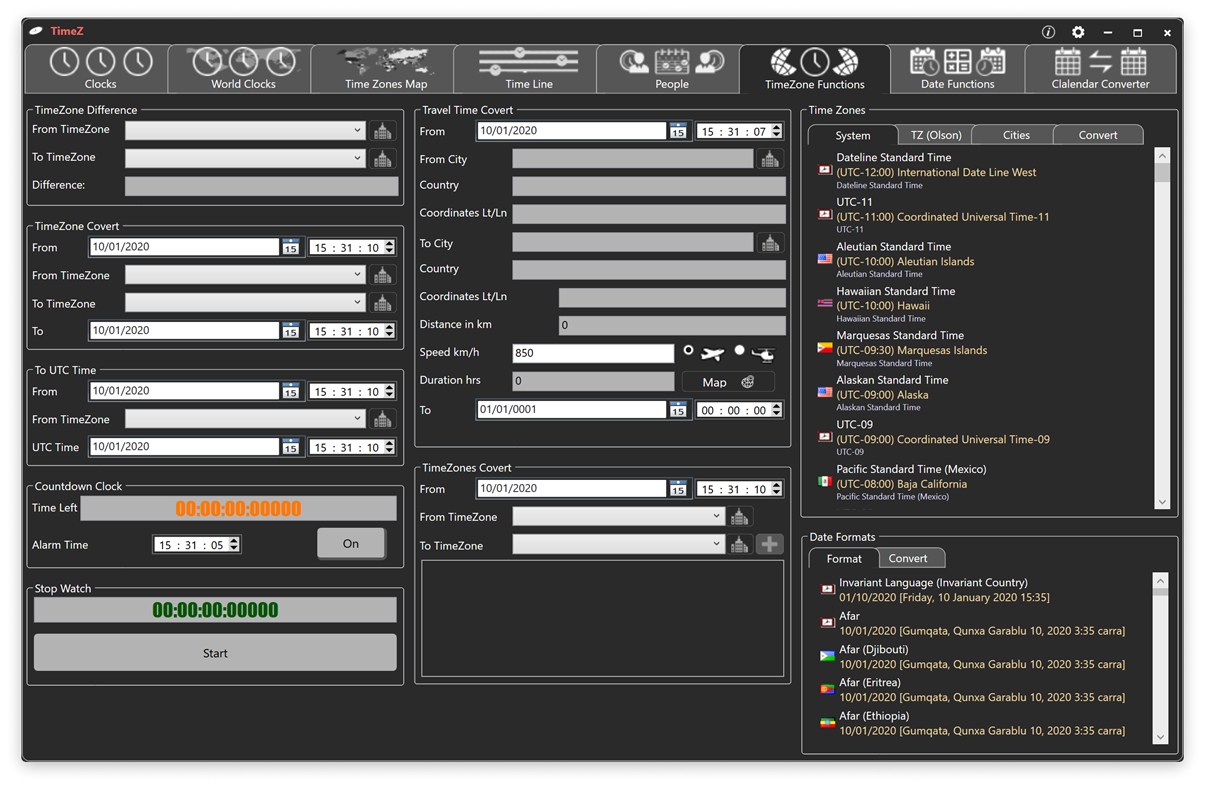Turn On the countdown alarm
This screenshot has height=787, width=1205.
click(351, 544)
